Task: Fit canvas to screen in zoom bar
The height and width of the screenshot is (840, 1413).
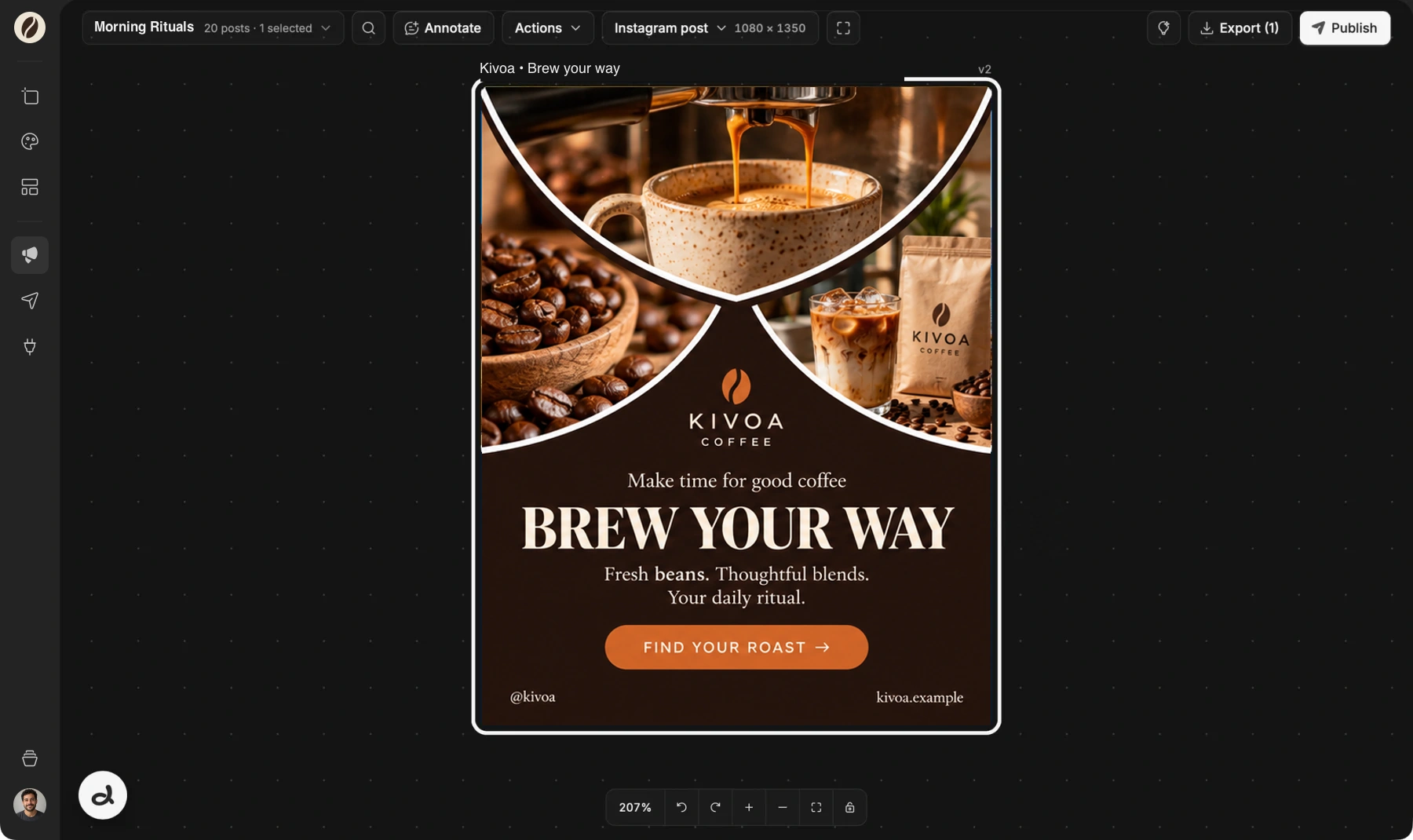Action: (816, 807)
